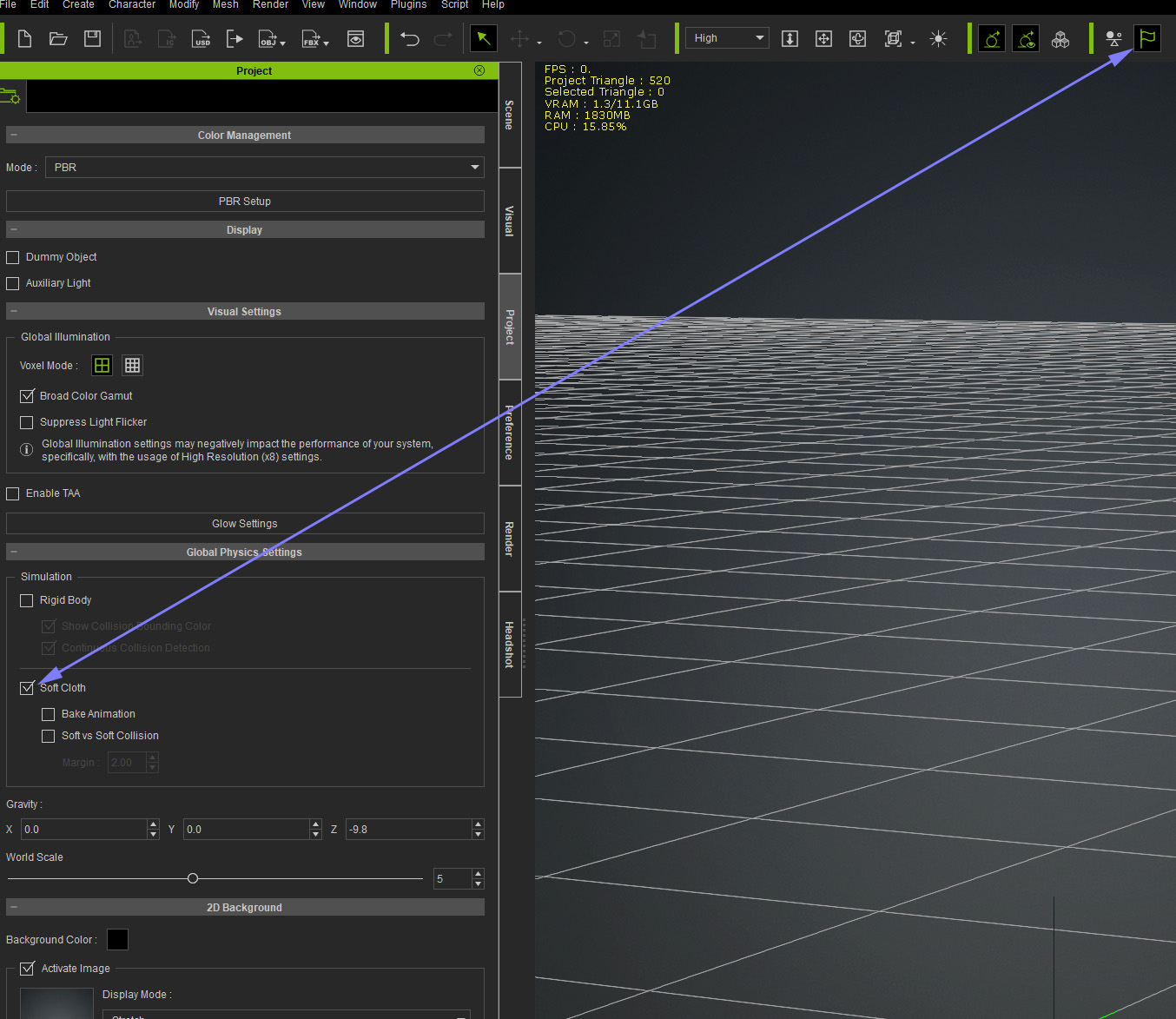1176x1019 pixels.
Task: Click the New Project icon
Action: 25,39
